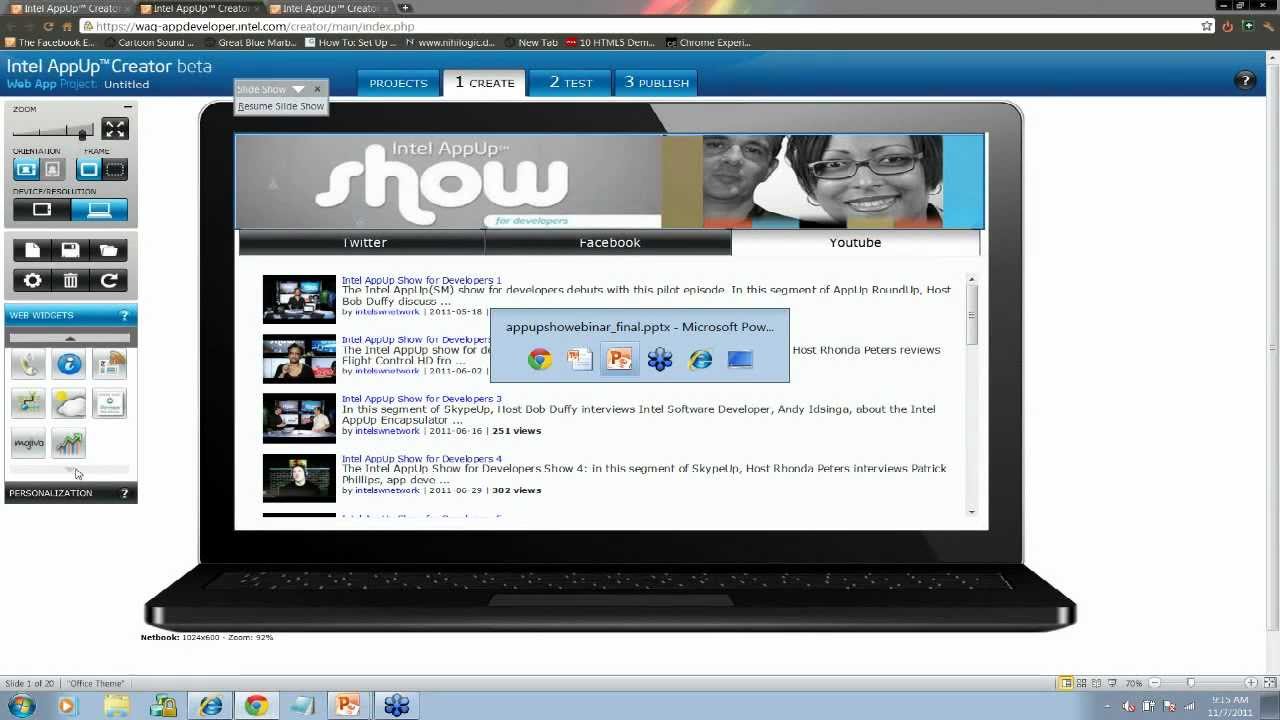Select the RSS feed widget
Image resolution: width=1280 pixels, height=720 pixels.
tap(109, 364)
